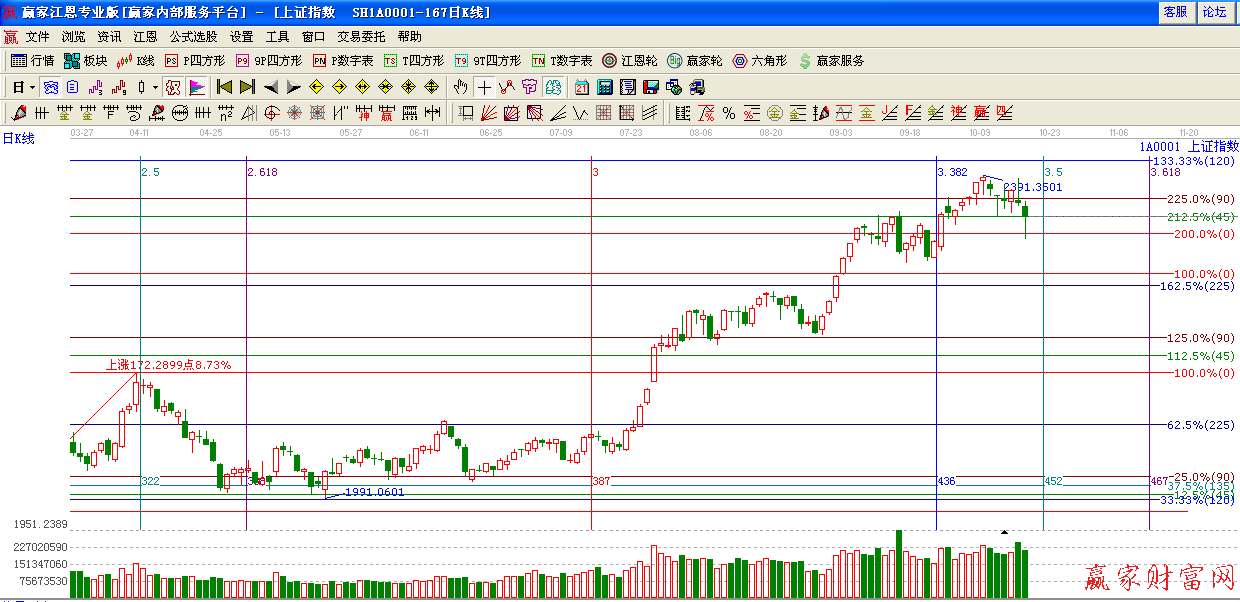Click the calculator icon in the toolbar
This screenshot has height=602, width=1240.
tap(605, 87)
